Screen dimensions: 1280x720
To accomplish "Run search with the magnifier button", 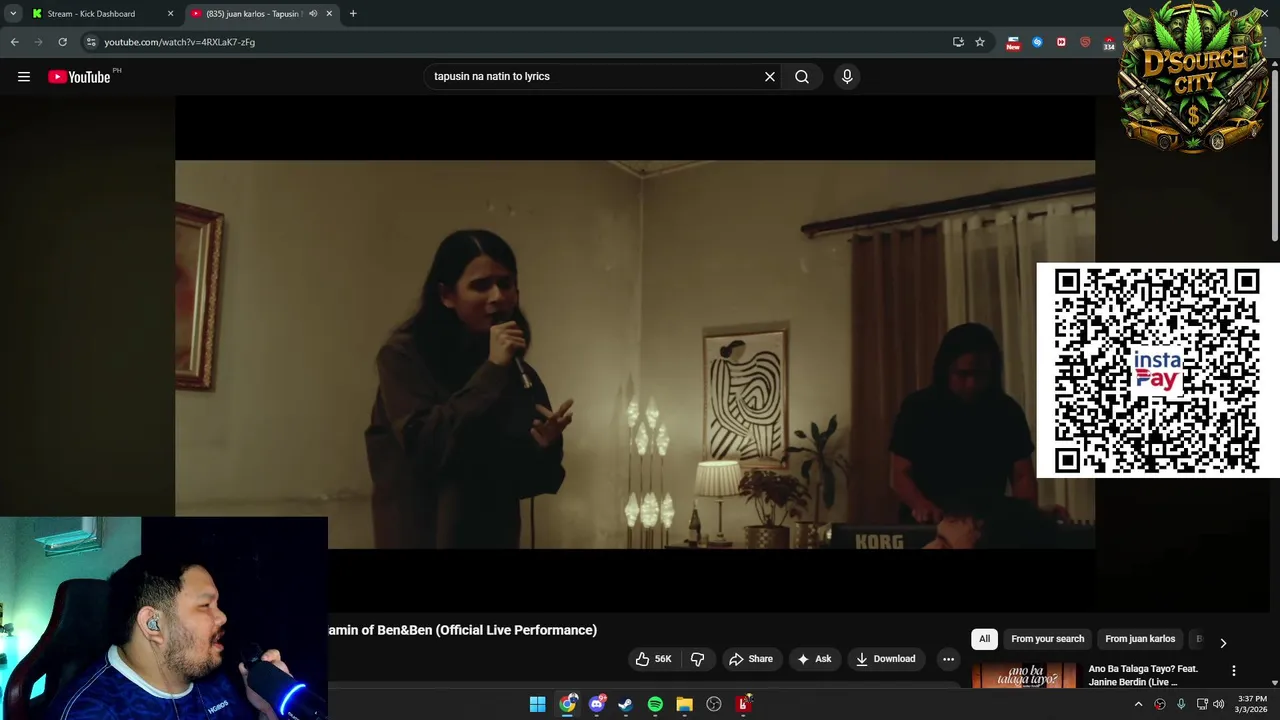I will tap(802, 77).
